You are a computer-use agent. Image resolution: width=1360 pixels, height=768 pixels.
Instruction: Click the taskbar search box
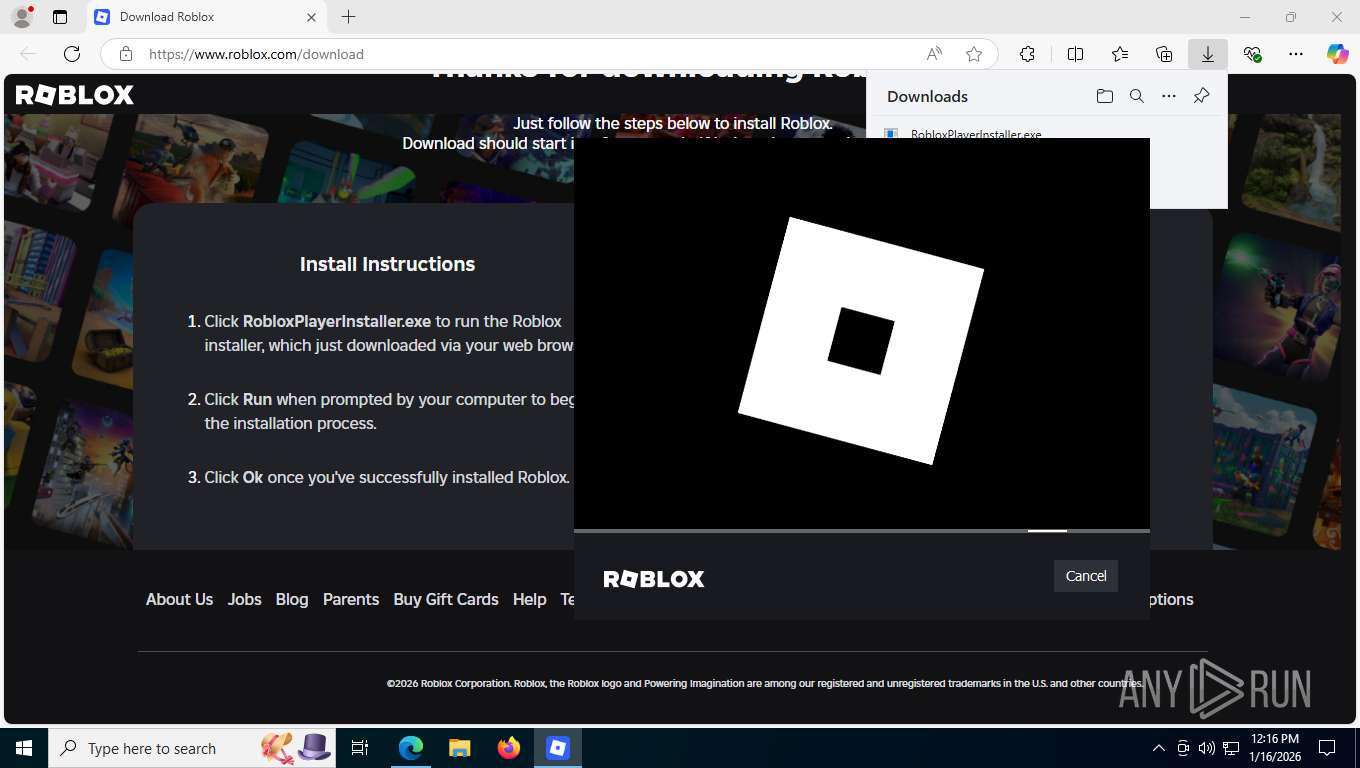[191, 748]
